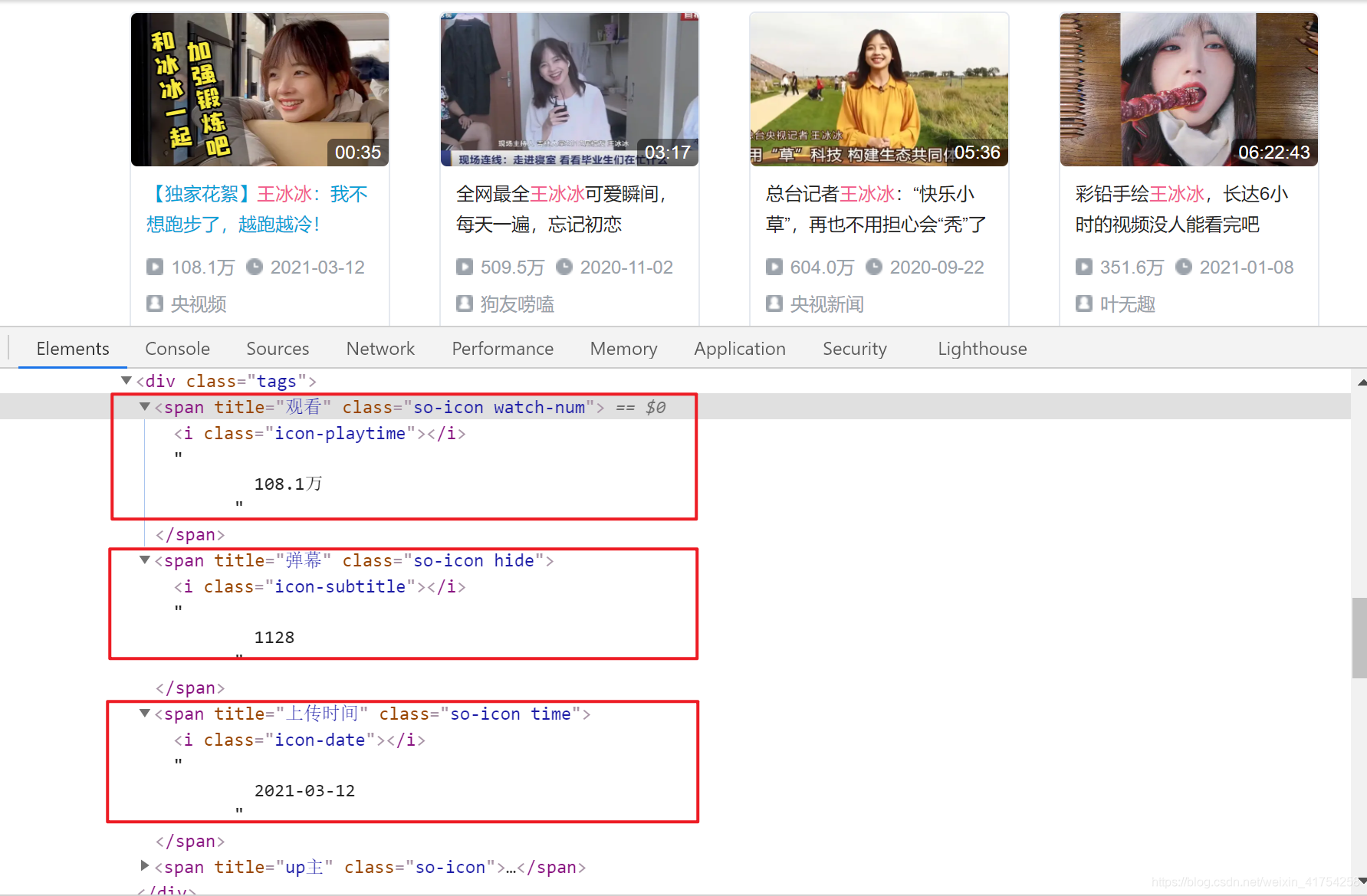
Task: Click play-count icon beside 351.6万
Action: point(1084,267)
